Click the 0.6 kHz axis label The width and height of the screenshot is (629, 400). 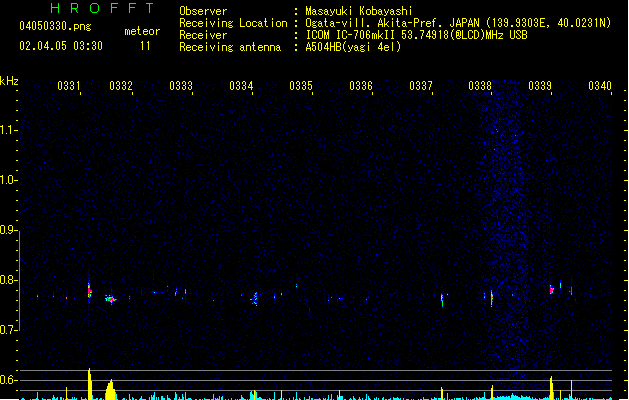8,380
